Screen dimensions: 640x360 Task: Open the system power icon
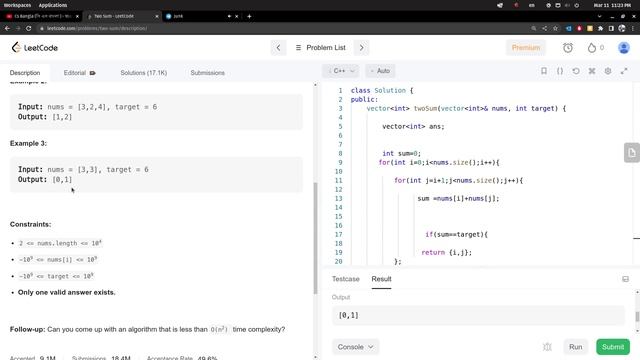click(576, 5)
